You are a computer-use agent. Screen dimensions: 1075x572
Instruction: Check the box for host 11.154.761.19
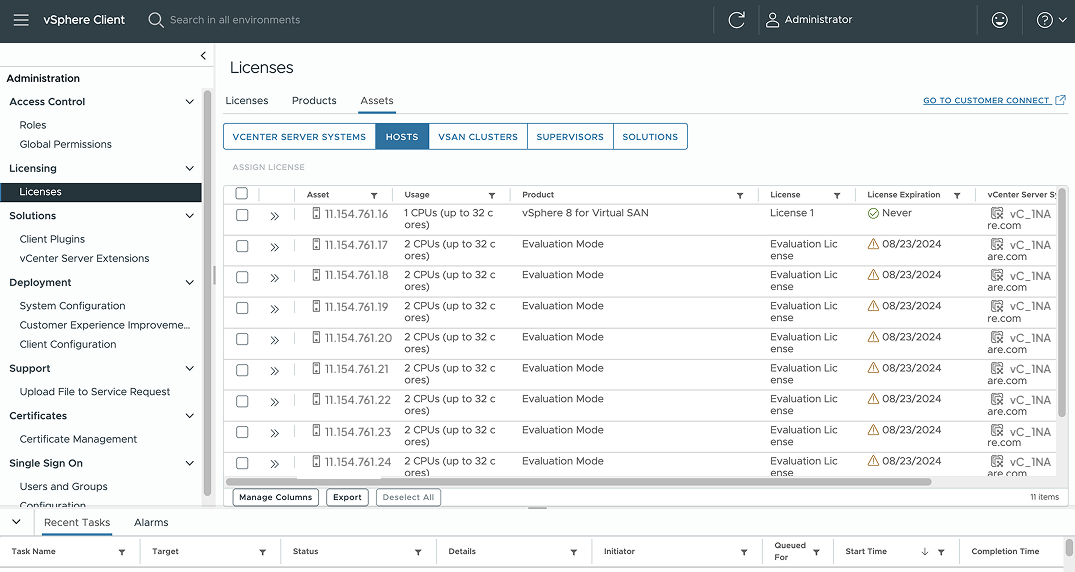pos(242,308)
